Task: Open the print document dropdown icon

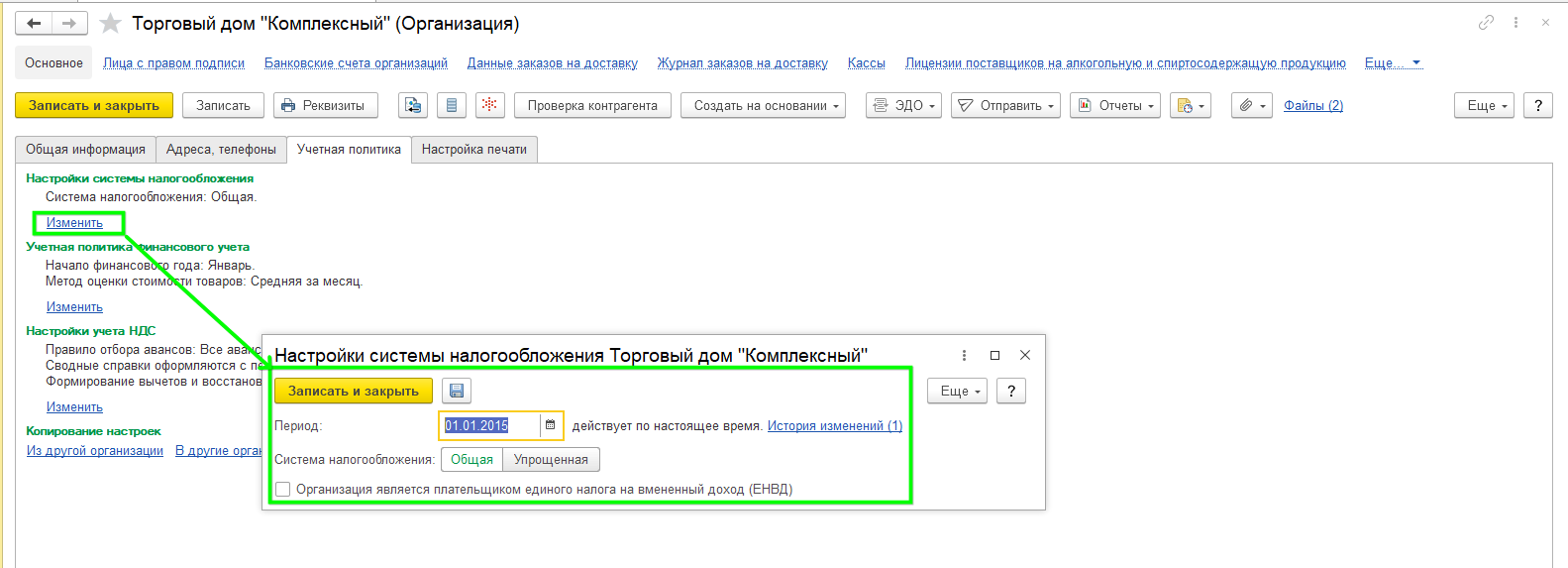Action: click(1191, 105)
